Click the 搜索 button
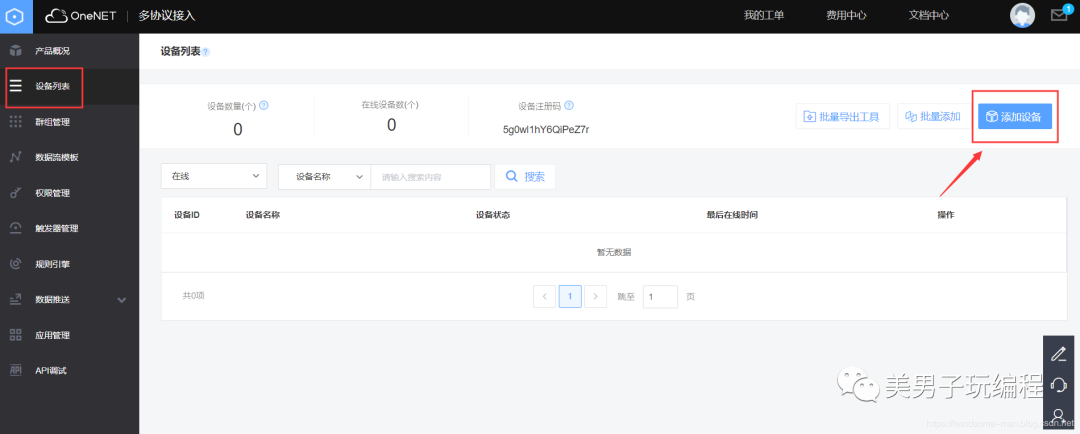The height and width of the screenshot is (434, 1080). tap(525, 176)
